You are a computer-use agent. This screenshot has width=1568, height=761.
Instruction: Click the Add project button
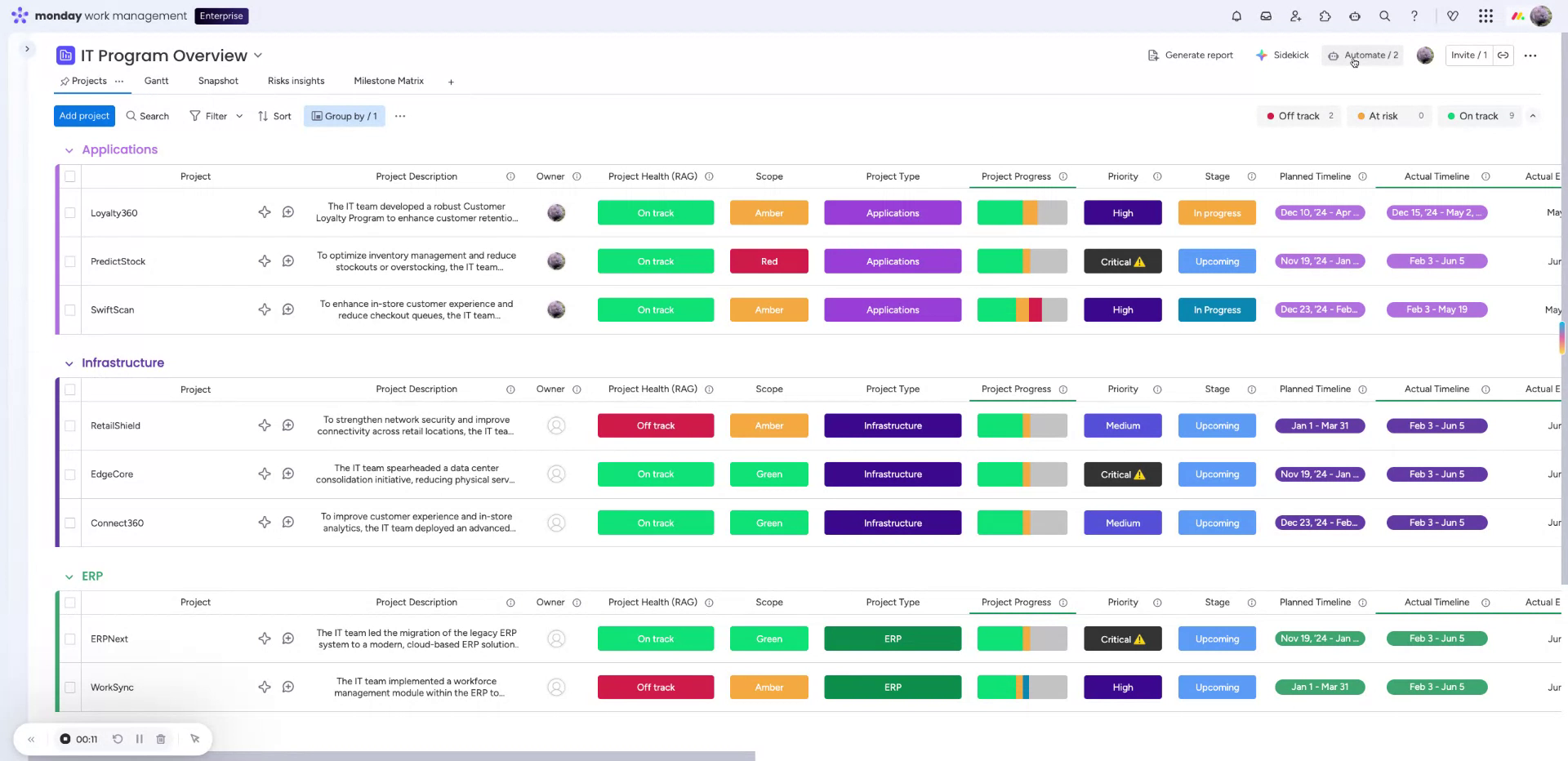[x=84, y=116]
